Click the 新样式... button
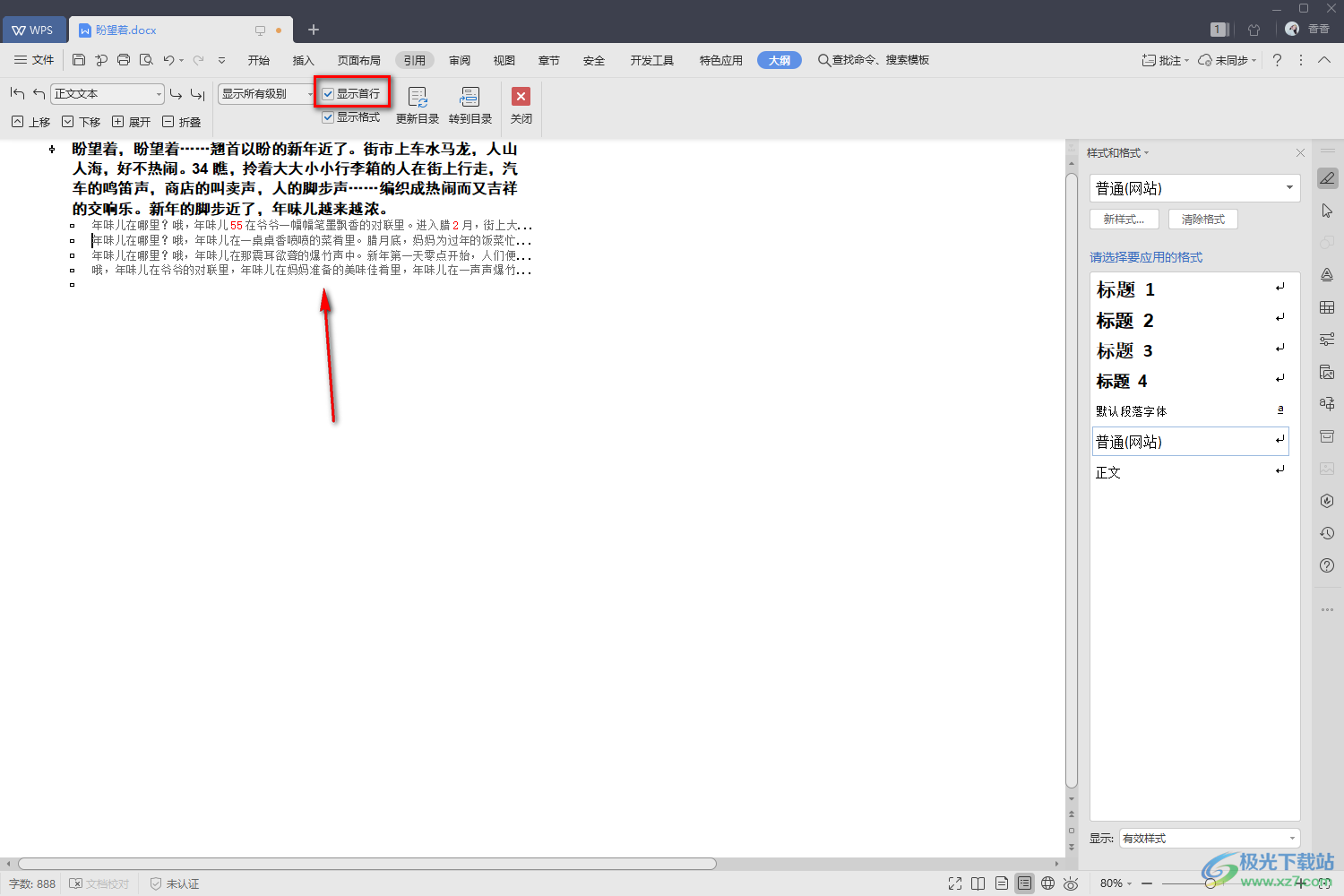The width and height of the screenshot is (1344, 896). click(1124, 219)
